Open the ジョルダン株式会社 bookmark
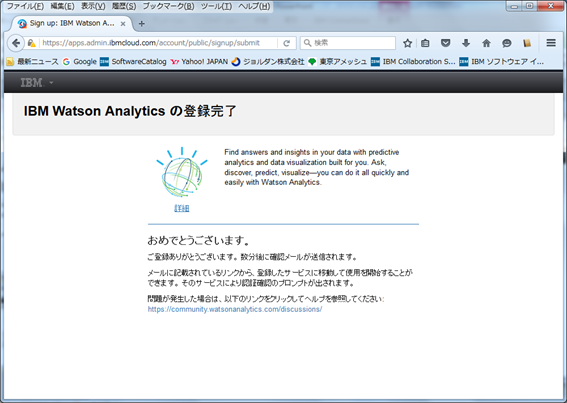 pos(268,61)
